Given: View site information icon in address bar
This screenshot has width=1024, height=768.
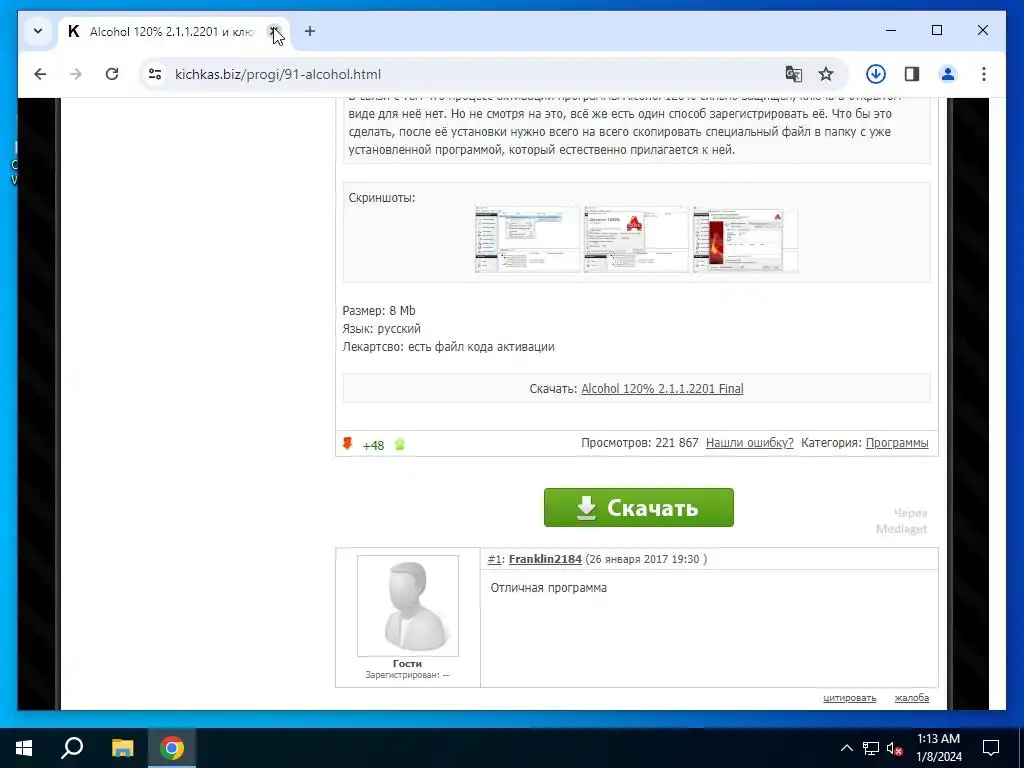Looking at the screenshot, I should pyautogui.click(x=155, y=74).
